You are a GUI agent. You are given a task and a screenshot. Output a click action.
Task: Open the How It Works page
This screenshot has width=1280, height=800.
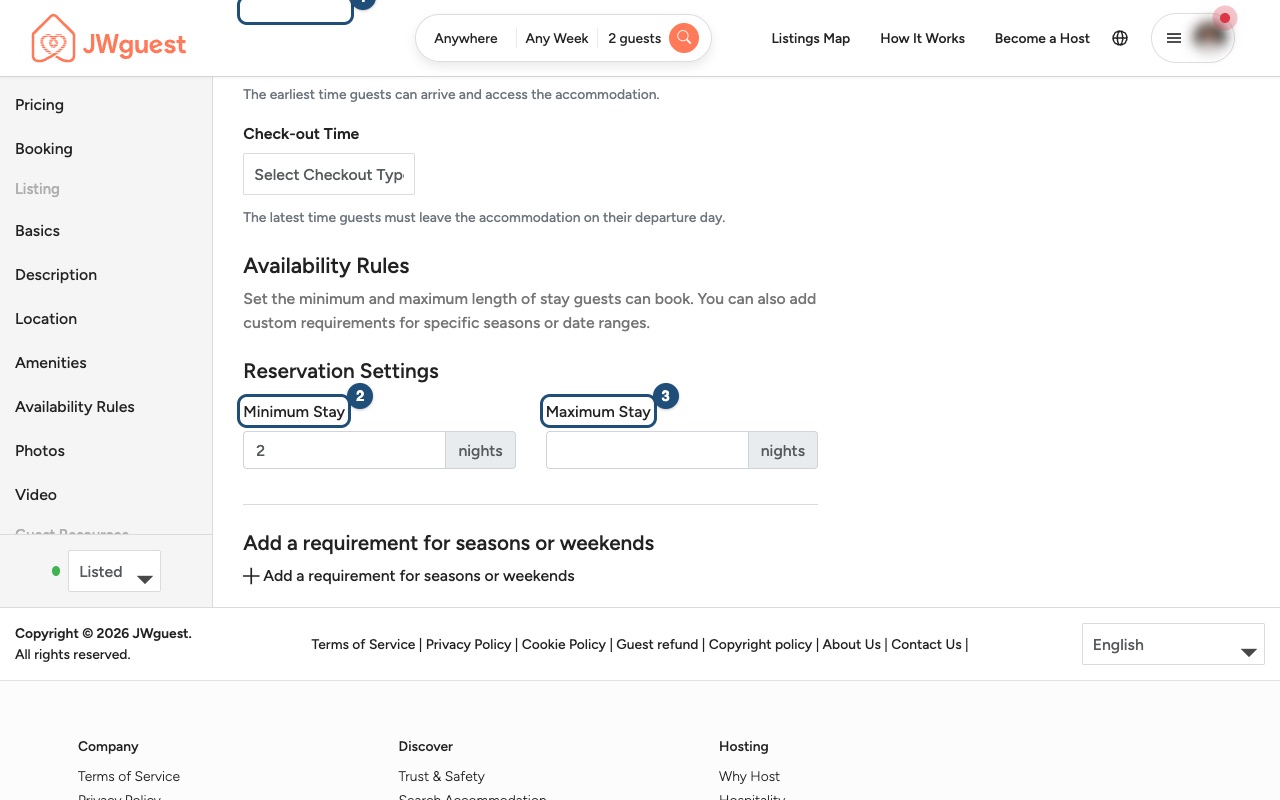[x=923, y=38]
